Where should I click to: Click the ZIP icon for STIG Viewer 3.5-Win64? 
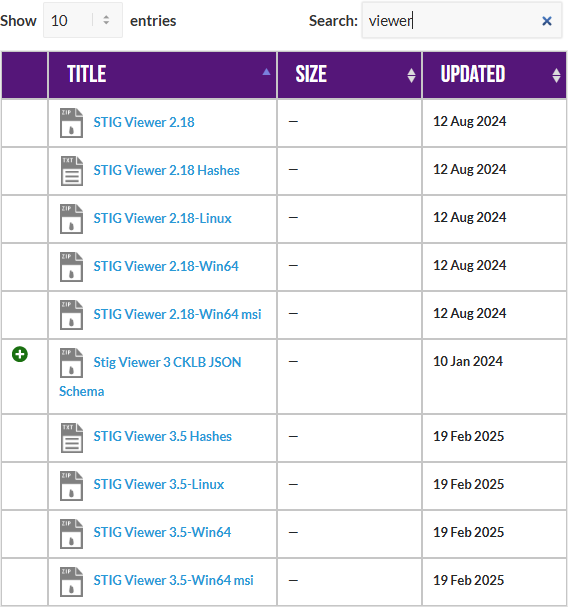(x=71, y=533)
